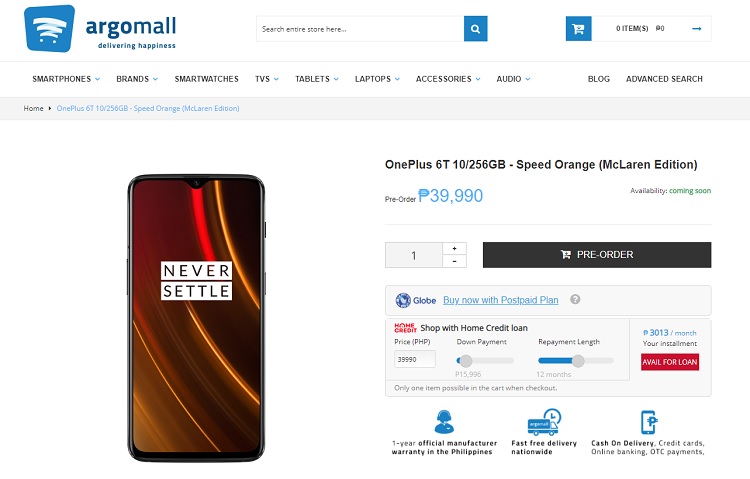750x479 pixels.
Task: Click the fast free delivery truck icon
Action: click(x=544, y=422)
